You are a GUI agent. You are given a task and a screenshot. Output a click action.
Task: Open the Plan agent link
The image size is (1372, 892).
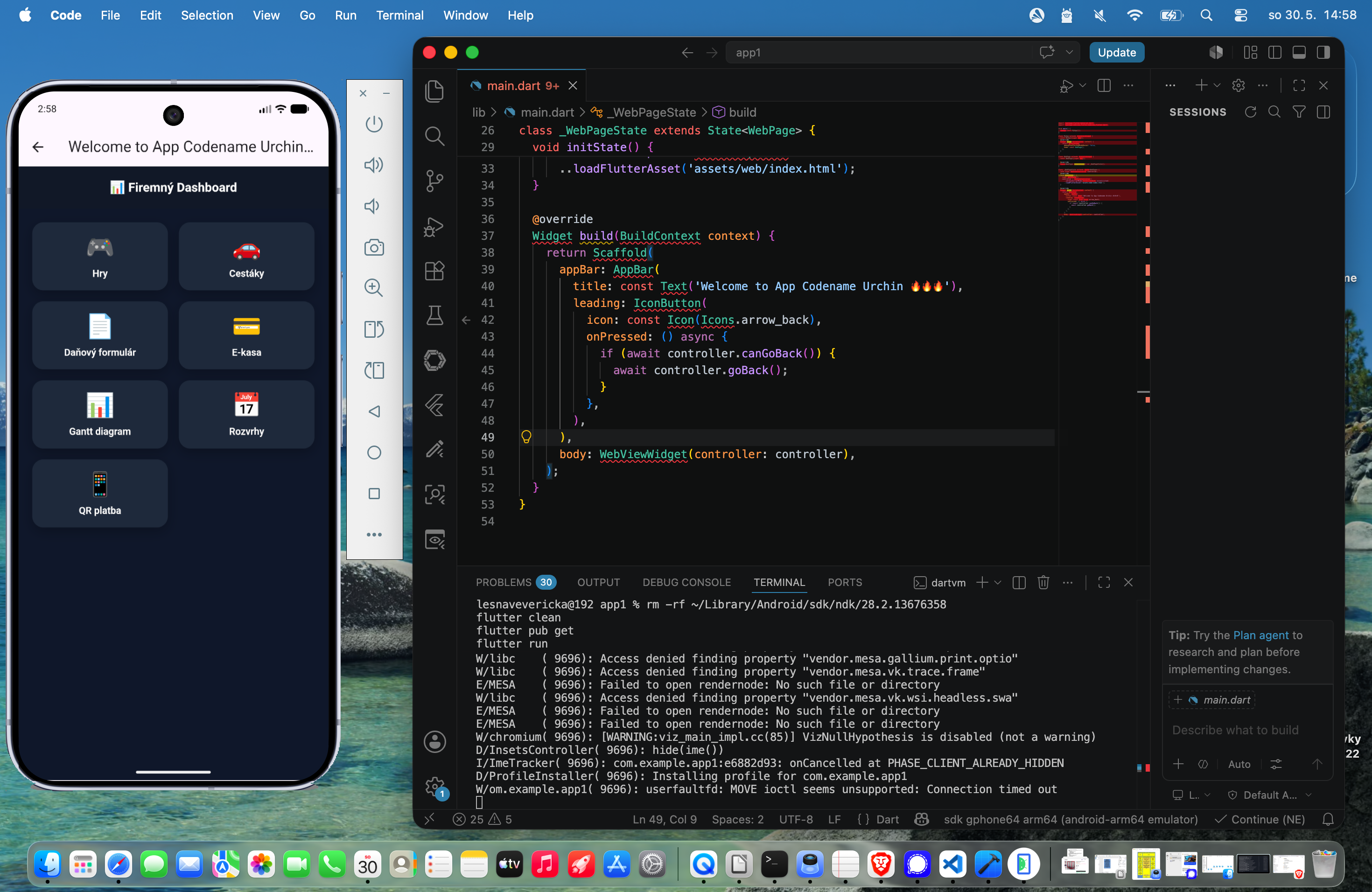click(x=1260, y=635)
